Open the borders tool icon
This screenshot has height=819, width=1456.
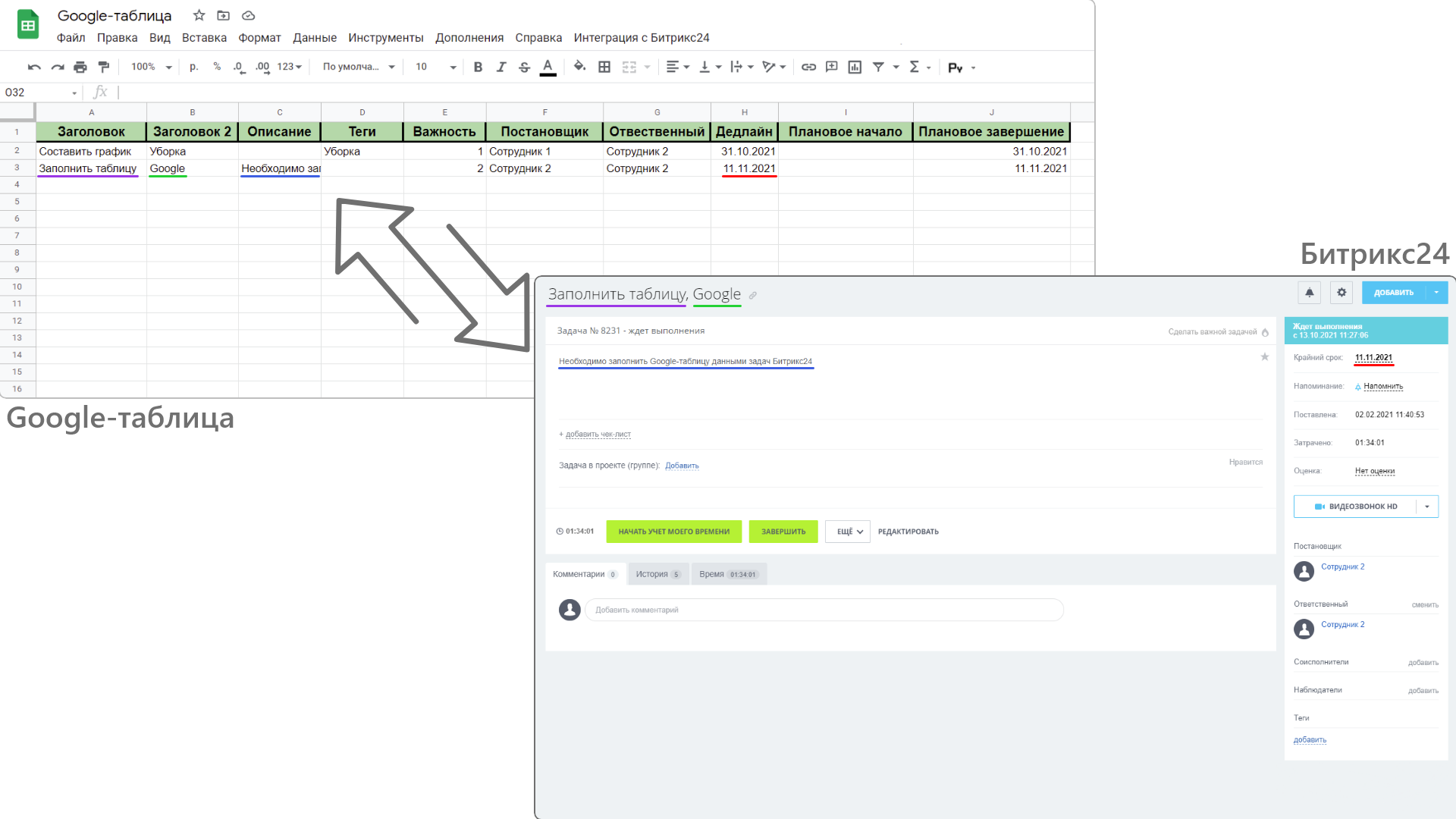point(604,67)
